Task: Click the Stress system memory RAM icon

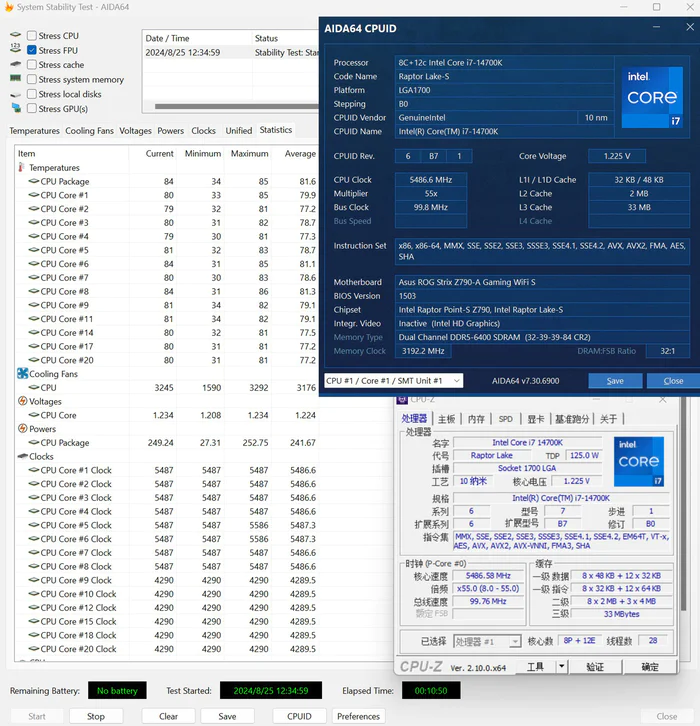Action: (16, 78)
